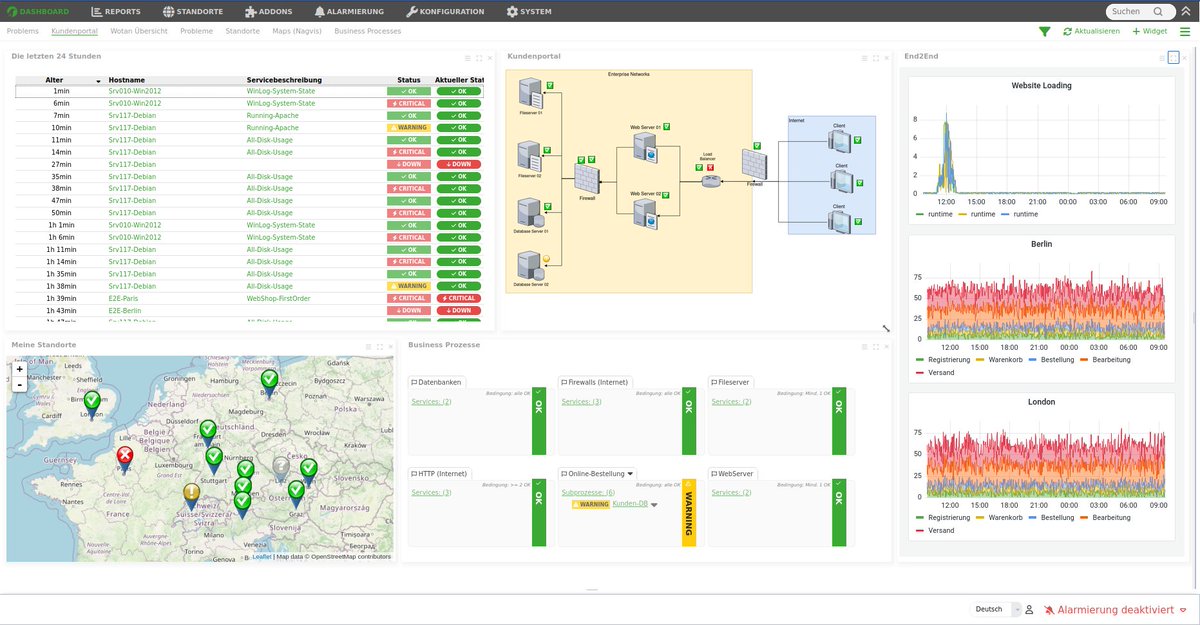Switch to the Probleme tab
The image size is (1200, 625).
[x=196, y=31]
